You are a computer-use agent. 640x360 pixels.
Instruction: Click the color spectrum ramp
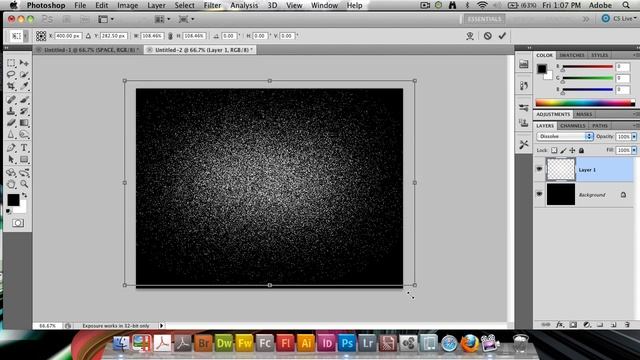tap(585, 103)
